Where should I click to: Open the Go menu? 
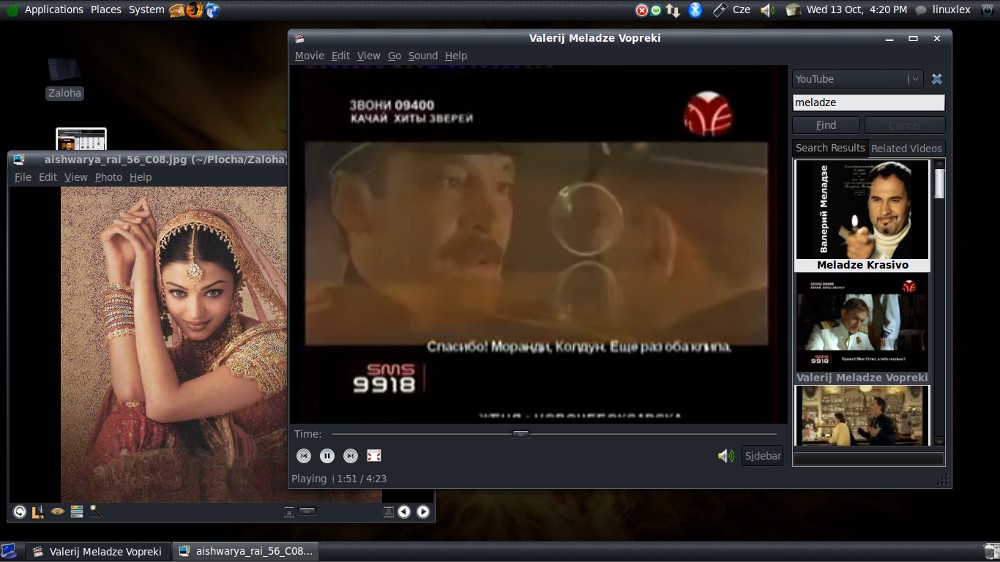click(x=395, y=55)
